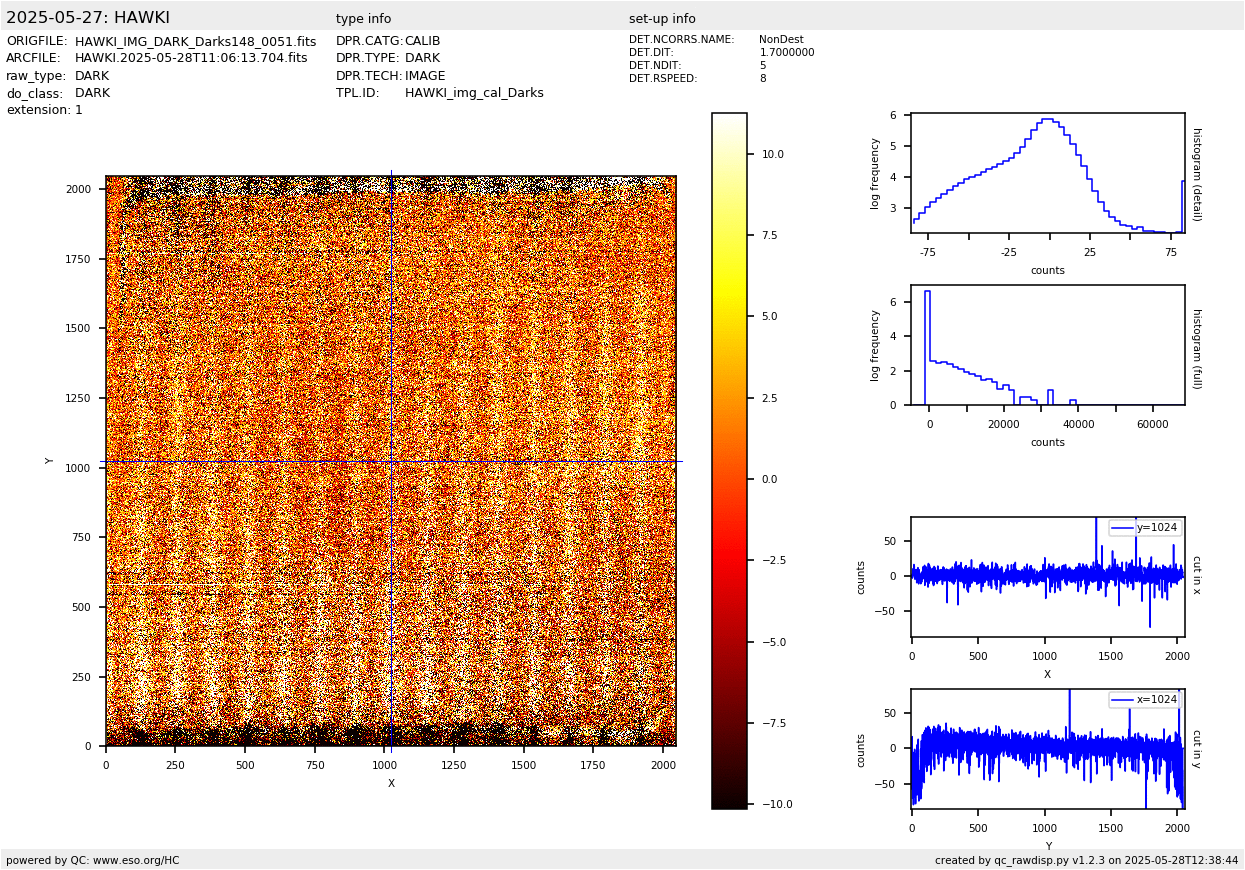Viewport: 1245px width, 870px height.
Task: Click the y=1024 legend entry
Action: (1145, 528)
